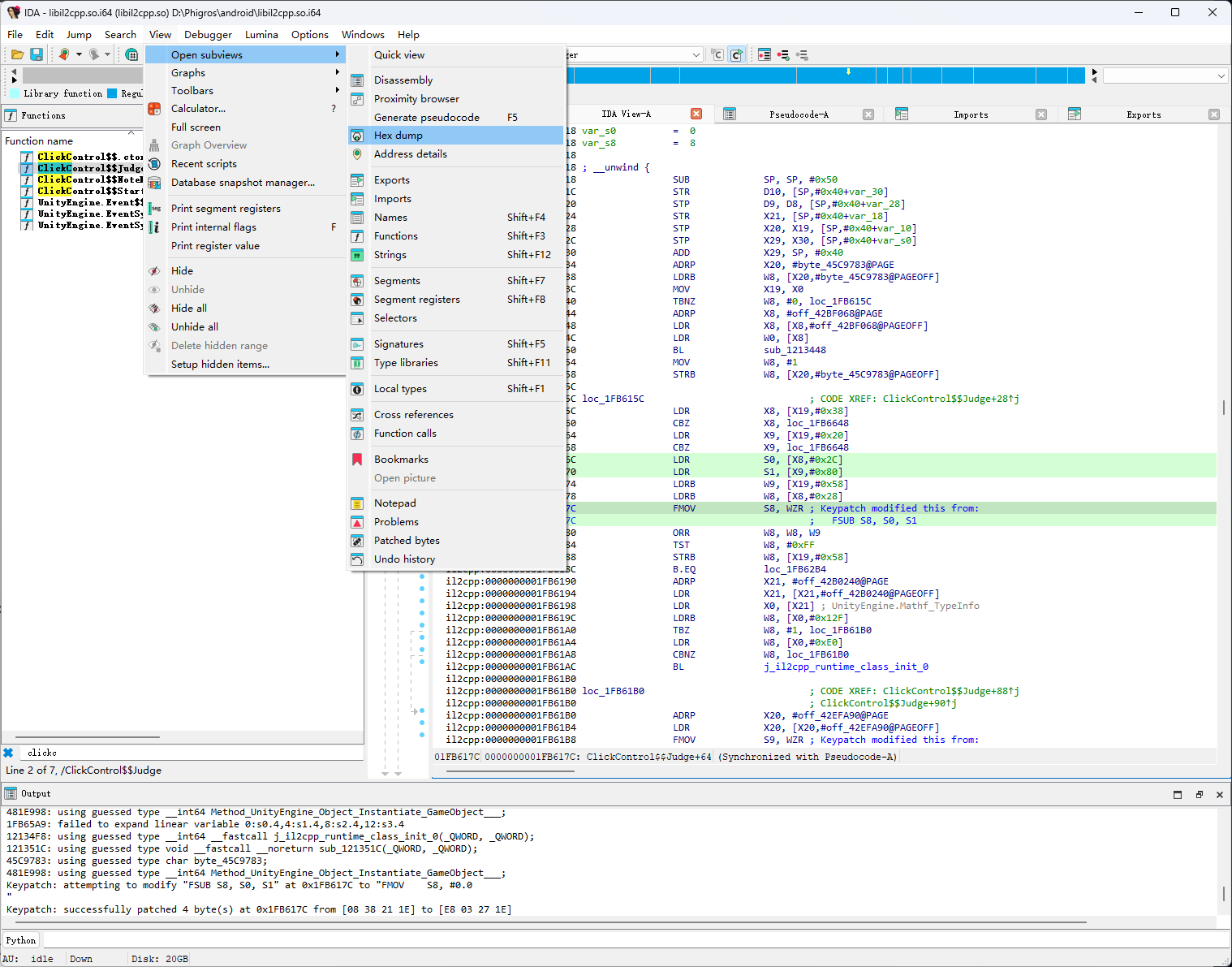The height and width of the screenshot is (967, 1232).
Task: Click the Disassembly subview icon
Action: point(357,80)
